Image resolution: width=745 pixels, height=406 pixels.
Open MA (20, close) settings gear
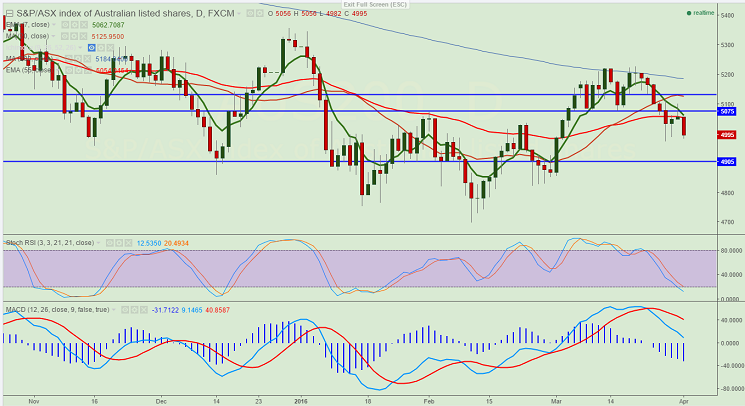click(x=74, y=36)
